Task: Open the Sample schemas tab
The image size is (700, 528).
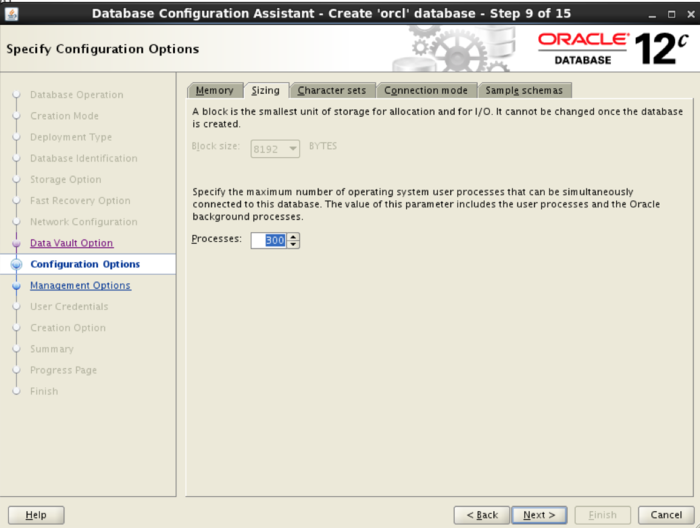Action: [524, 90]
